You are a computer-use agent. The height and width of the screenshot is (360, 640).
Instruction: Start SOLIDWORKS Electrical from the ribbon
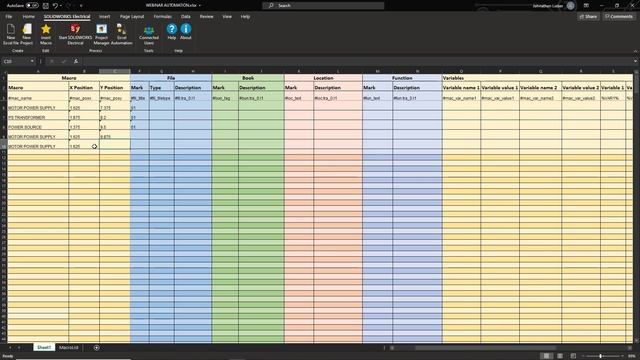click(x=75, y=34)
